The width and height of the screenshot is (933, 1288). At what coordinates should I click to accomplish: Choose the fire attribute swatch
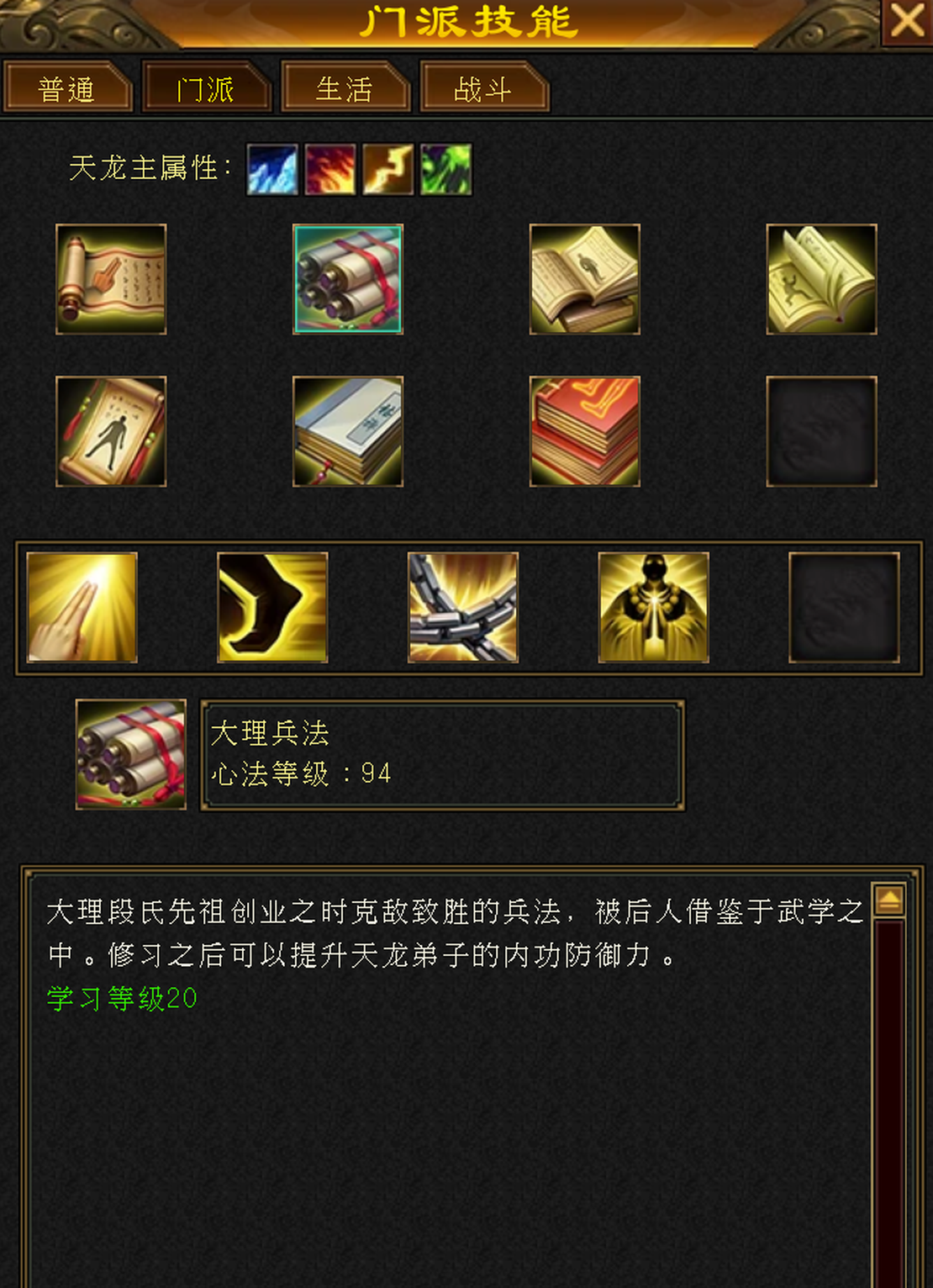[x=330, y=169]
